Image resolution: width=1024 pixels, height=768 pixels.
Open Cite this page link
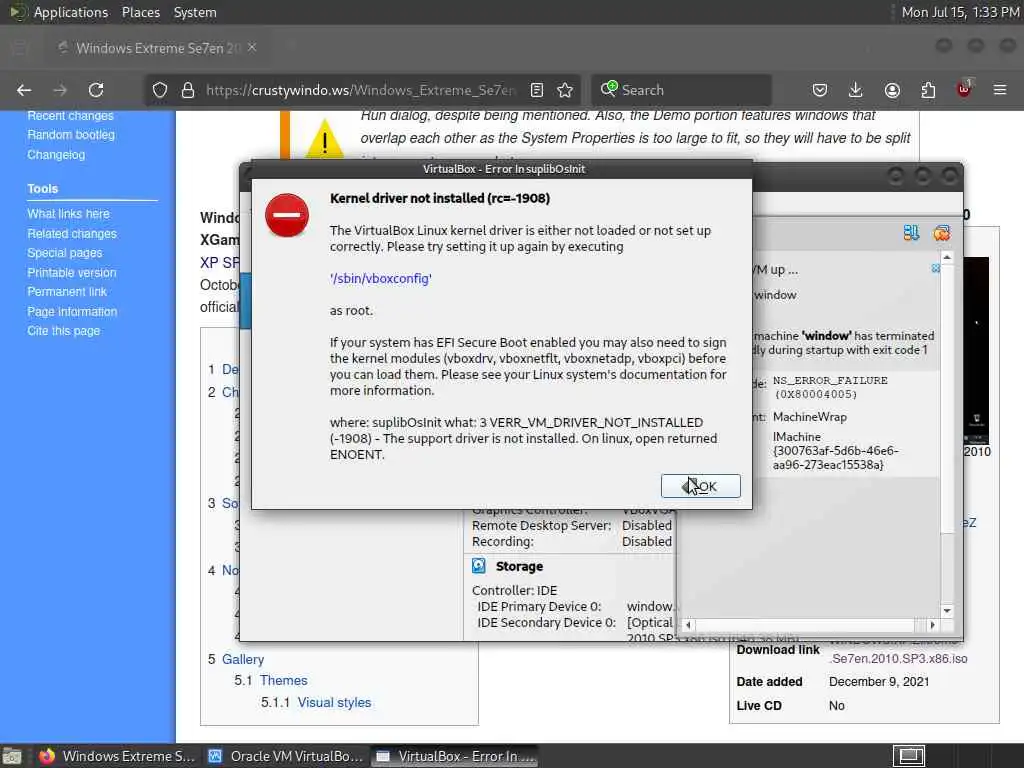tap(63, 330)
